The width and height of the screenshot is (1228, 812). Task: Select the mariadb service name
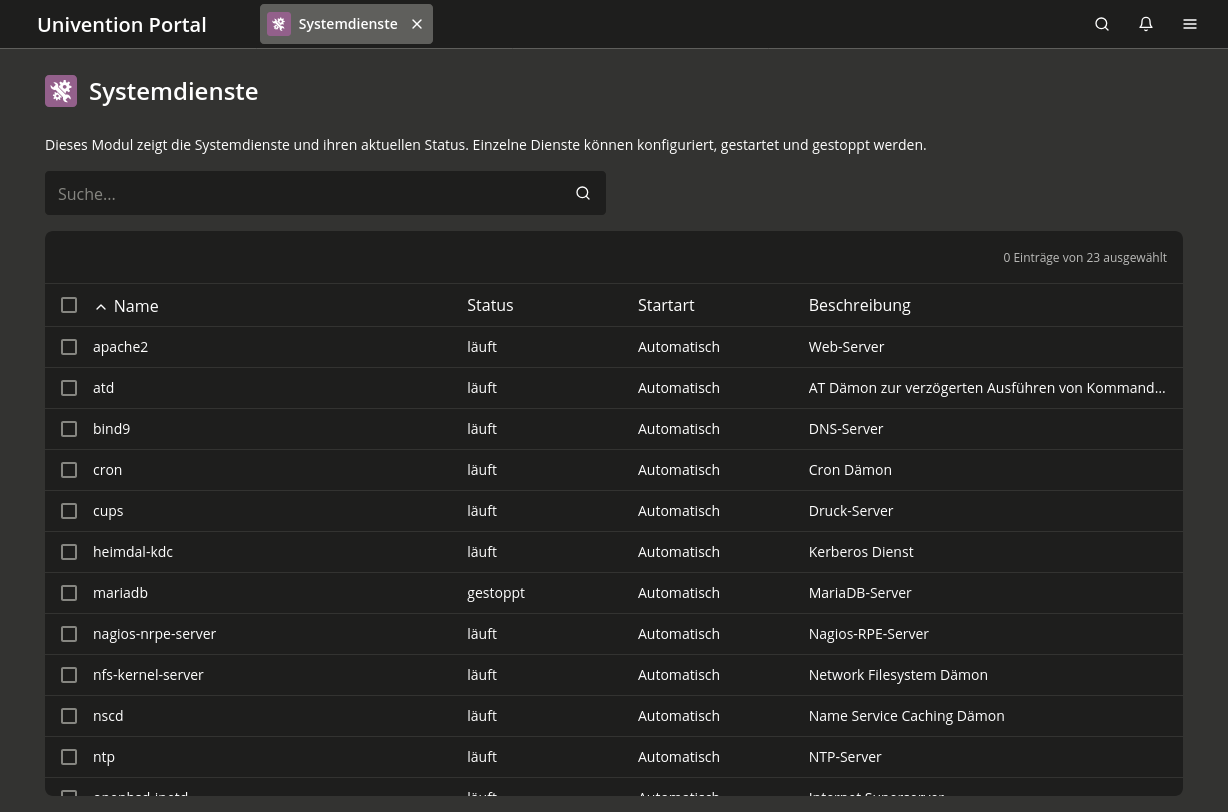coord(120,593)
